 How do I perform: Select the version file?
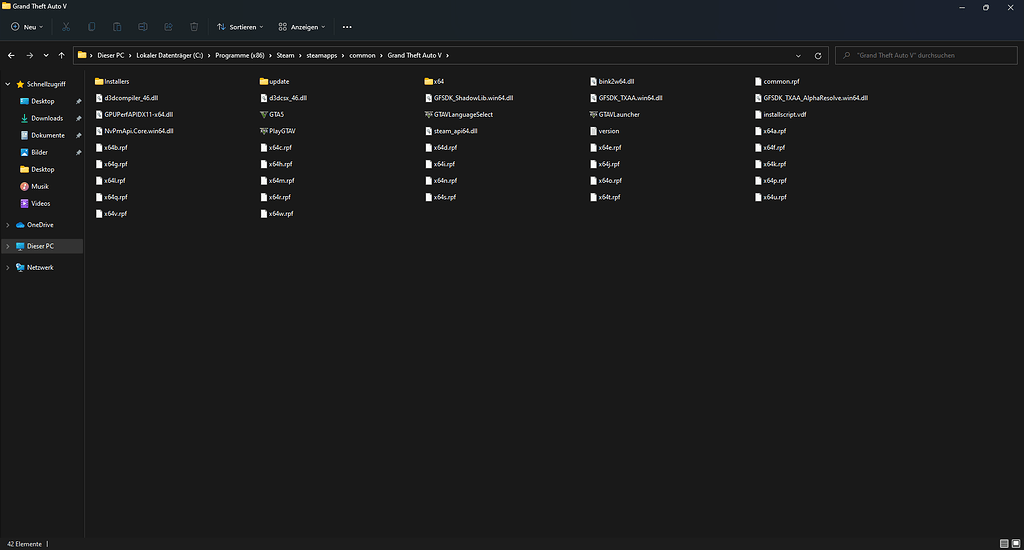604,131
